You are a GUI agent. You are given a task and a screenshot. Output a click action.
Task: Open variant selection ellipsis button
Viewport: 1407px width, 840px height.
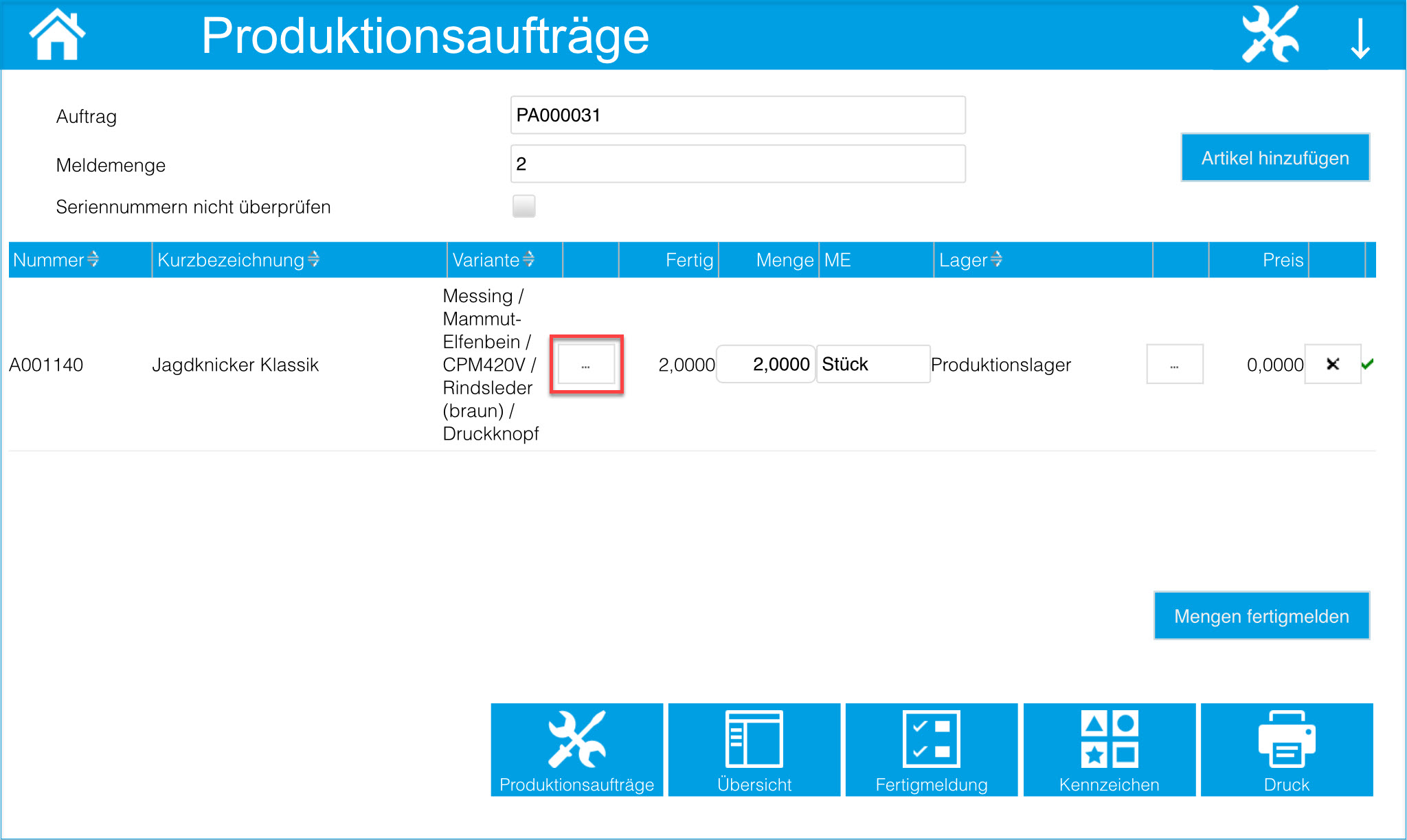coord(586,365)
